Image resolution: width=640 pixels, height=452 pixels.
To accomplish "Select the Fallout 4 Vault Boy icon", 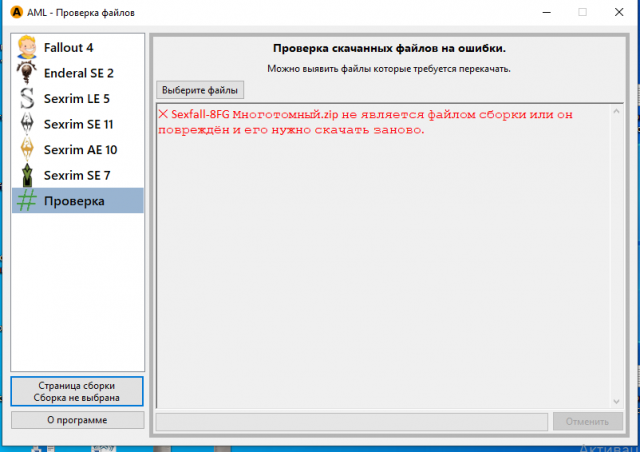I will (x=28, y=47).
